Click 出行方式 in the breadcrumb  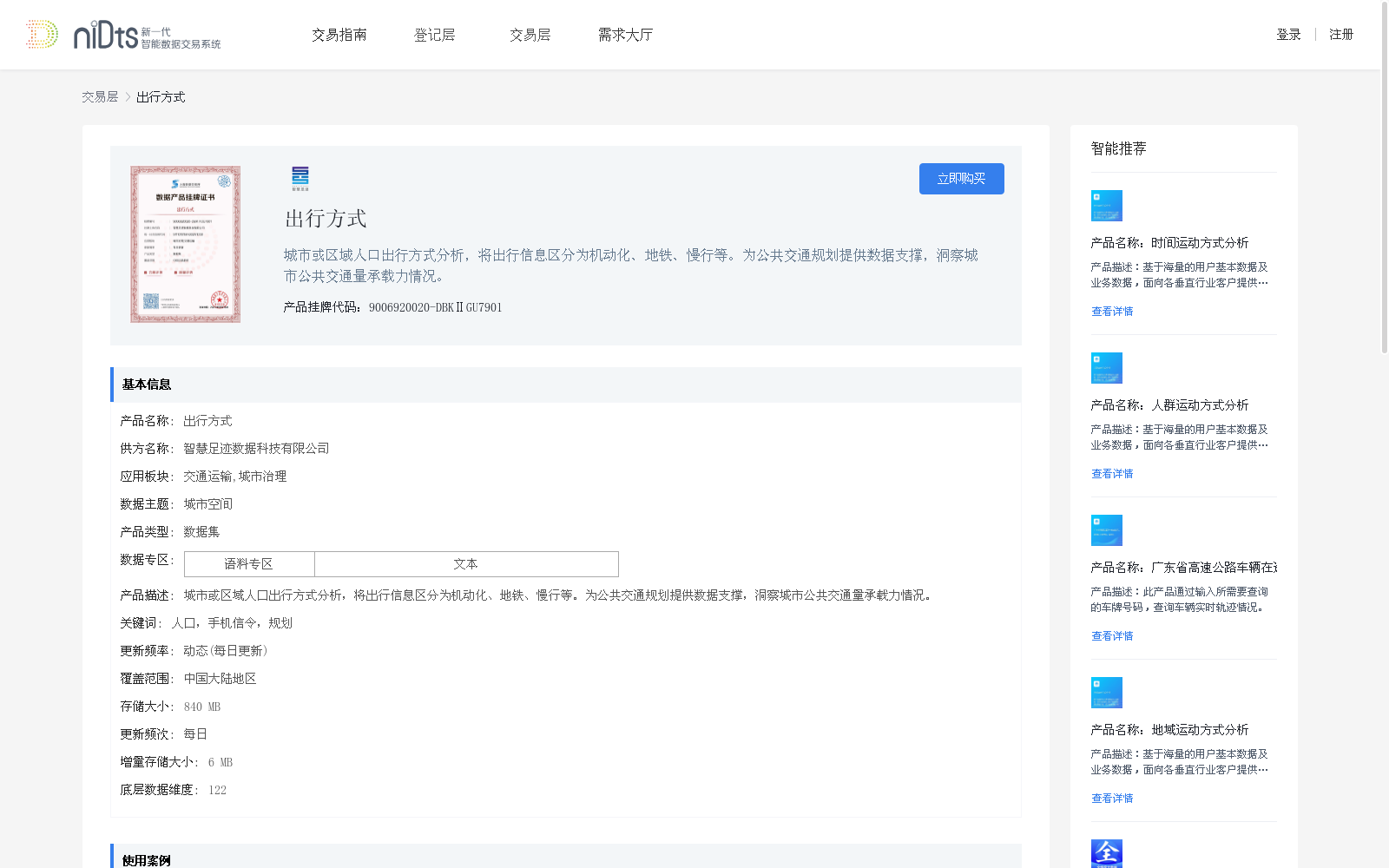pyautogui.click(x=161, y=97)
